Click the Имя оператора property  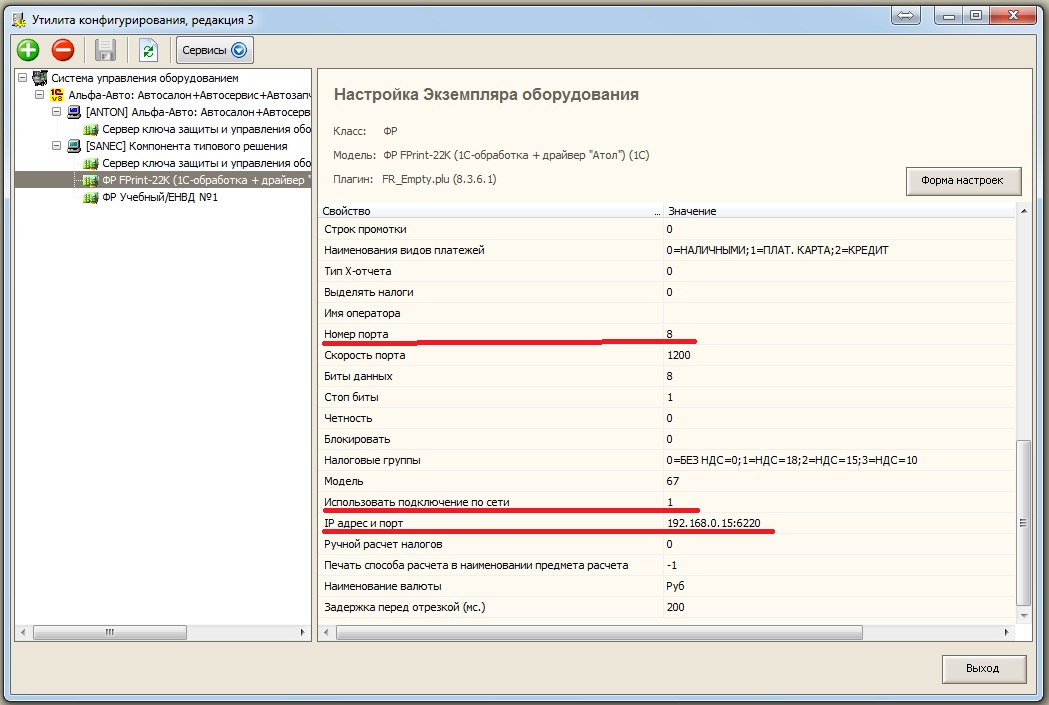(x=362, y=313)
